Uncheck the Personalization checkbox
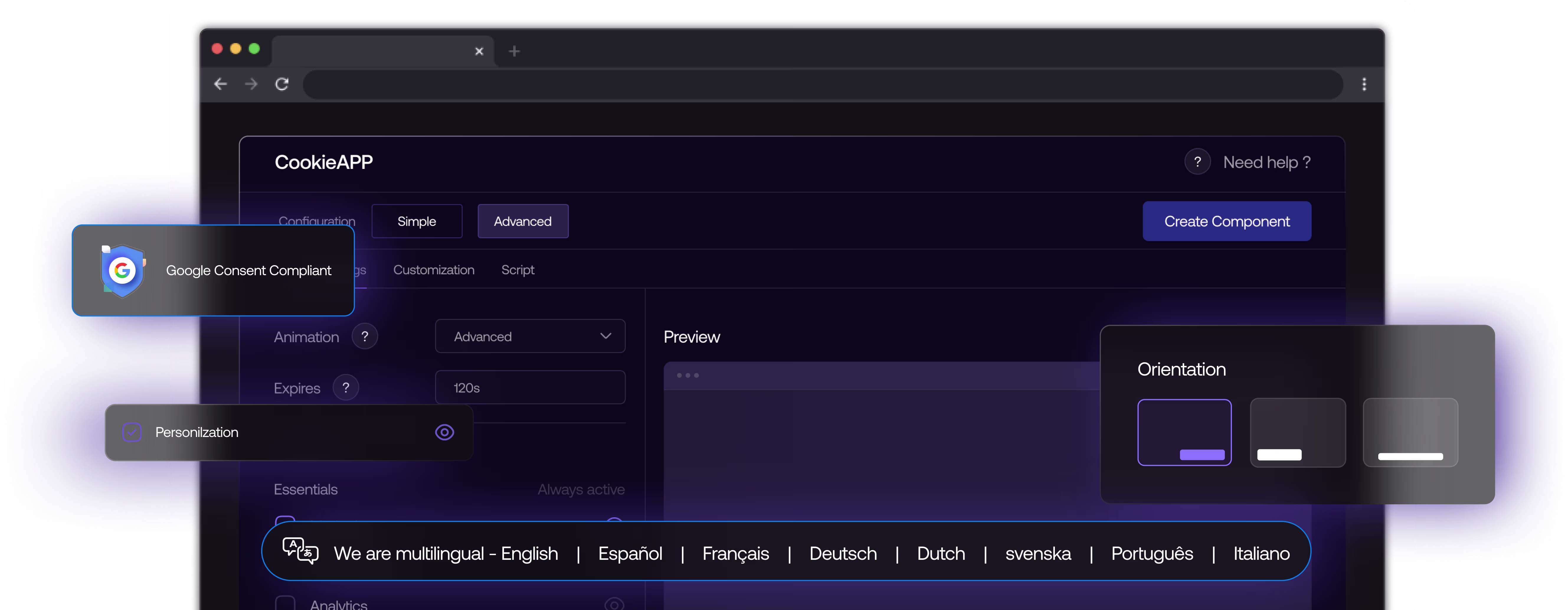This screenshot has height=610, width=1568. tap(132, 432)
